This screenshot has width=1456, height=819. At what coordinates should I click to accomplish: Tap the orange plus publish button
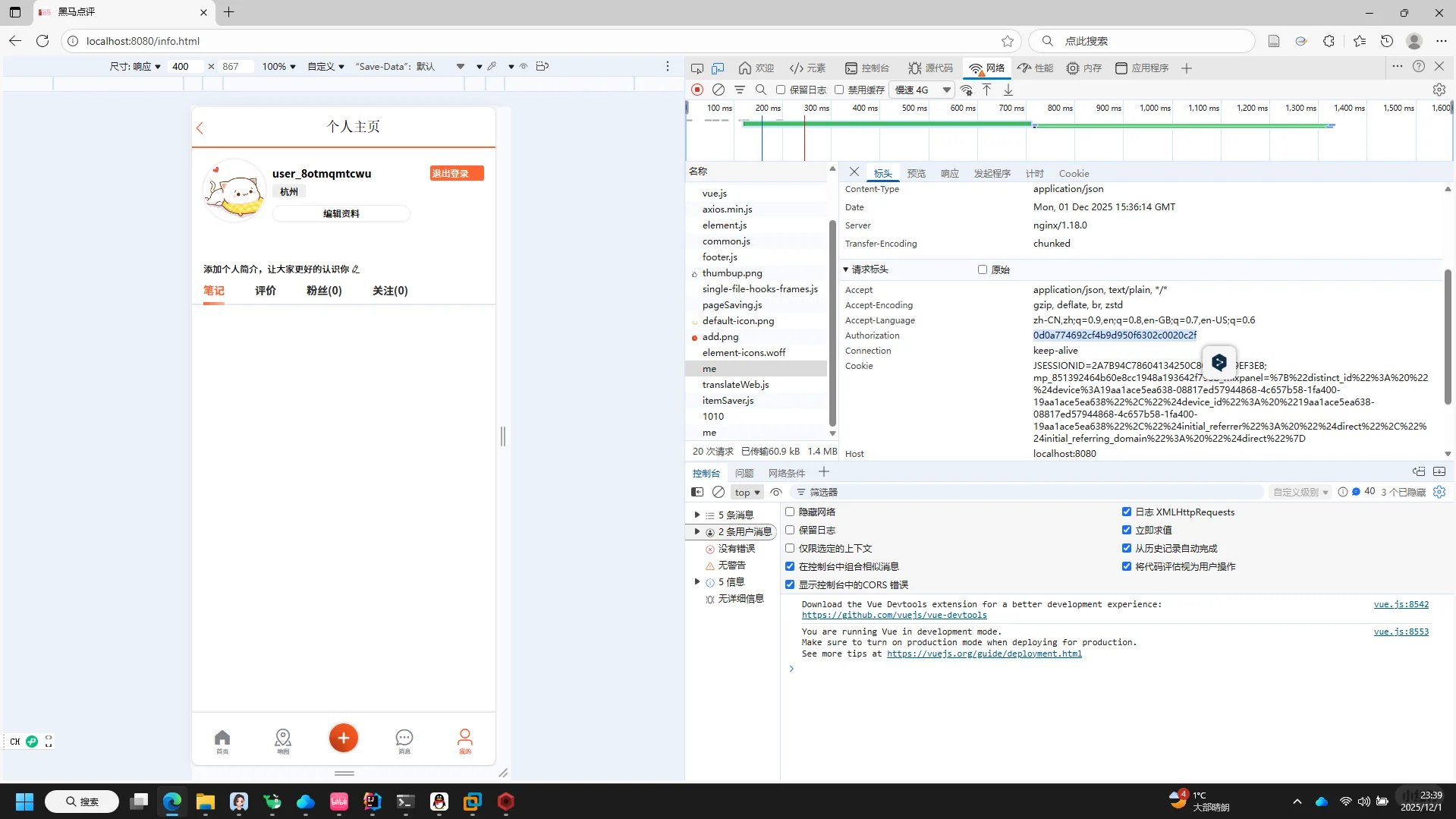[x=344, y=738]
